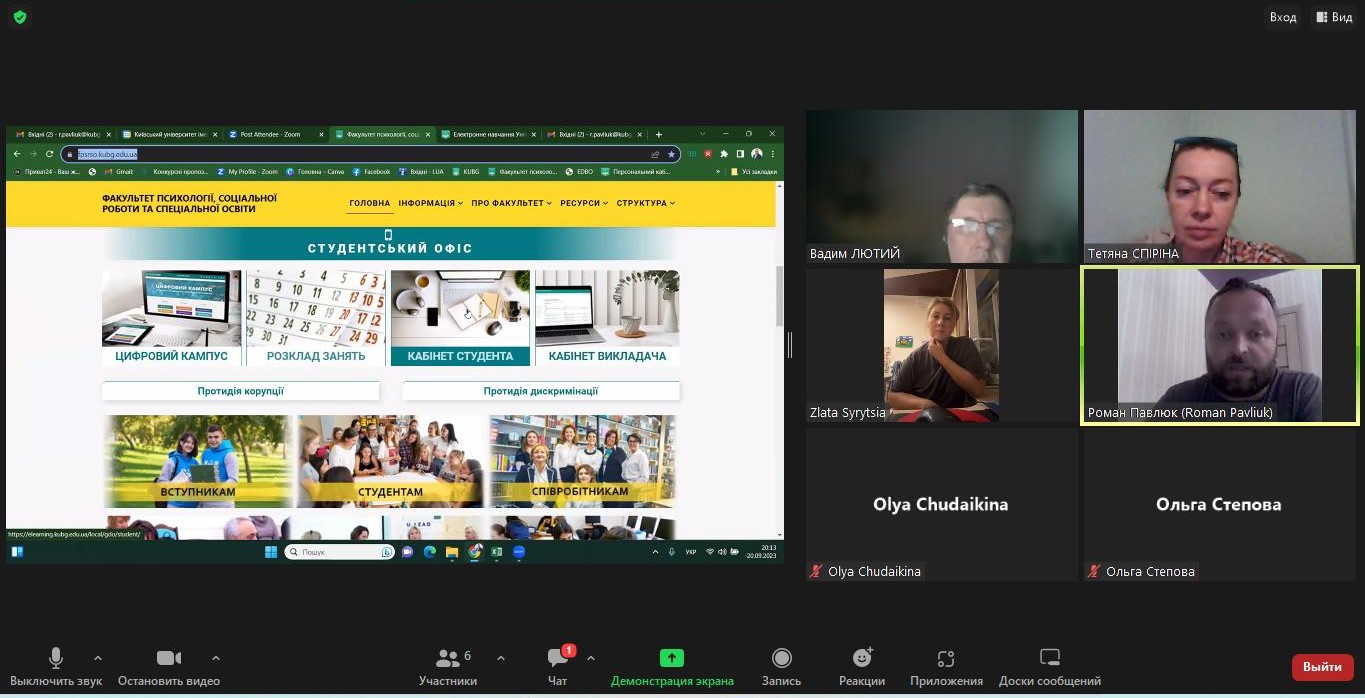Click the browser address bar URL

(x=108, y=154)
